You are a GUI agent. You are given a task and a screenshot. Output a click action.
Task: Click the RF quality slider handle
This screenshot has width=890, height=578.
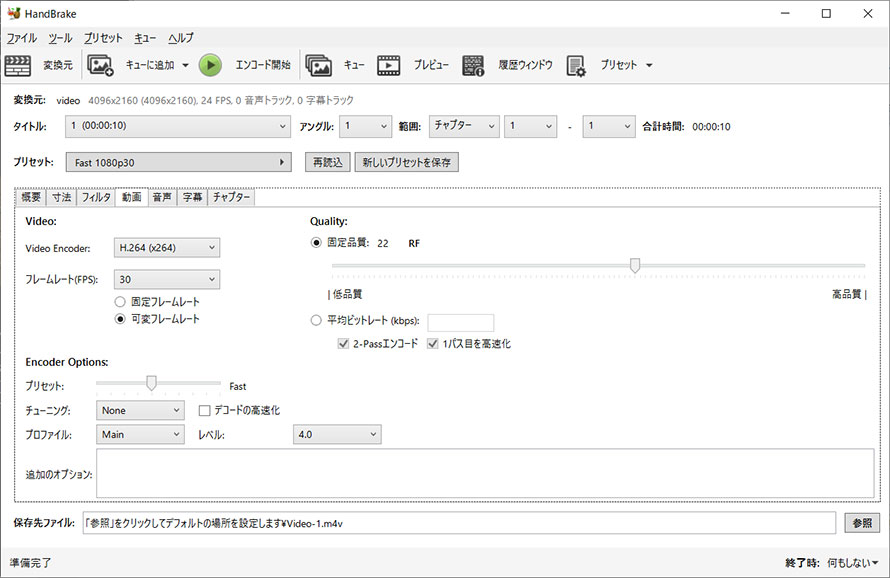(635, 265)
